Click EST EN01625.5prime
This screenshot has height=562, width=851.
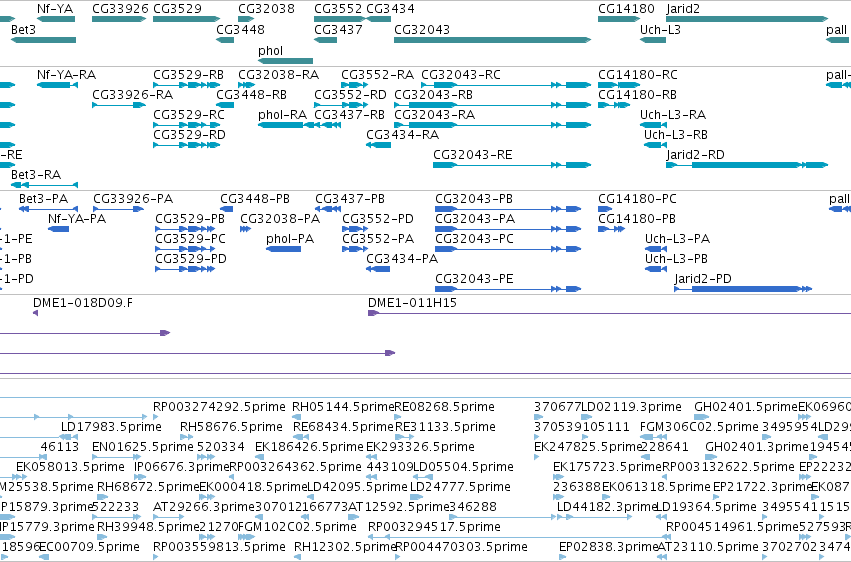pos(143,447)
